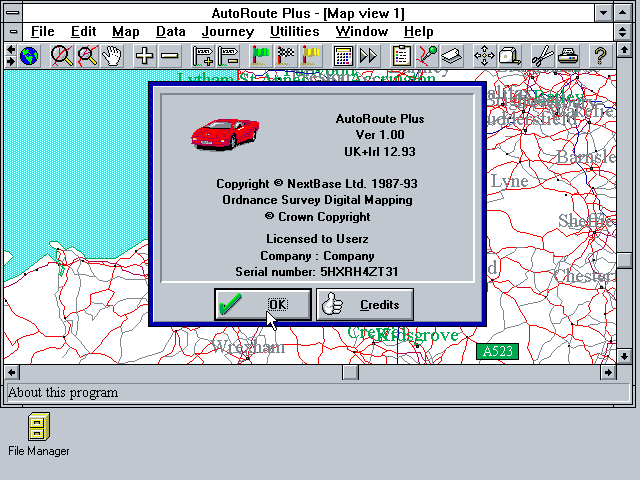Open the Edit menu

click(x=83, y=31)
